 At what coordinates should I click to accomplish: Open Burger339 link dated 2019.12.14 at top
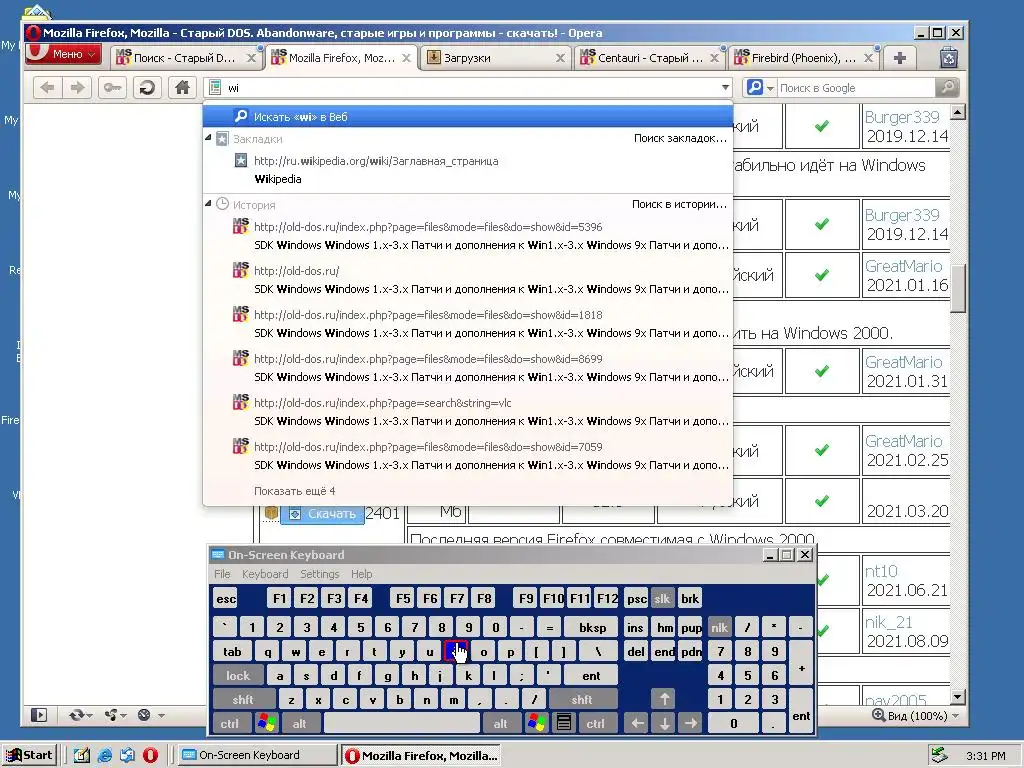click(x=902, y=117)
